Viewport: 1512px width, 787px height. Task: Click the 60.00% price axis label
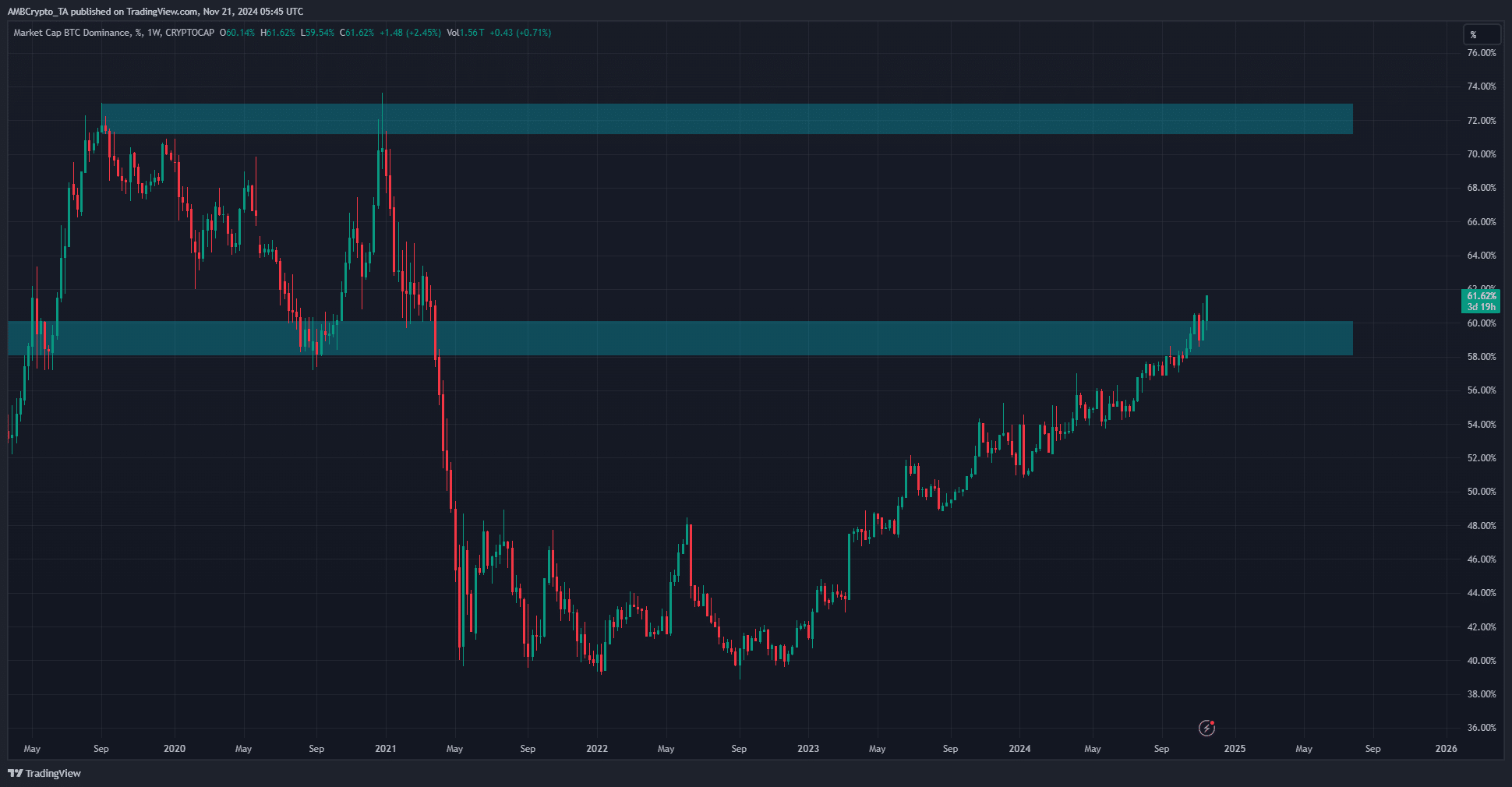click(1482, 323)
